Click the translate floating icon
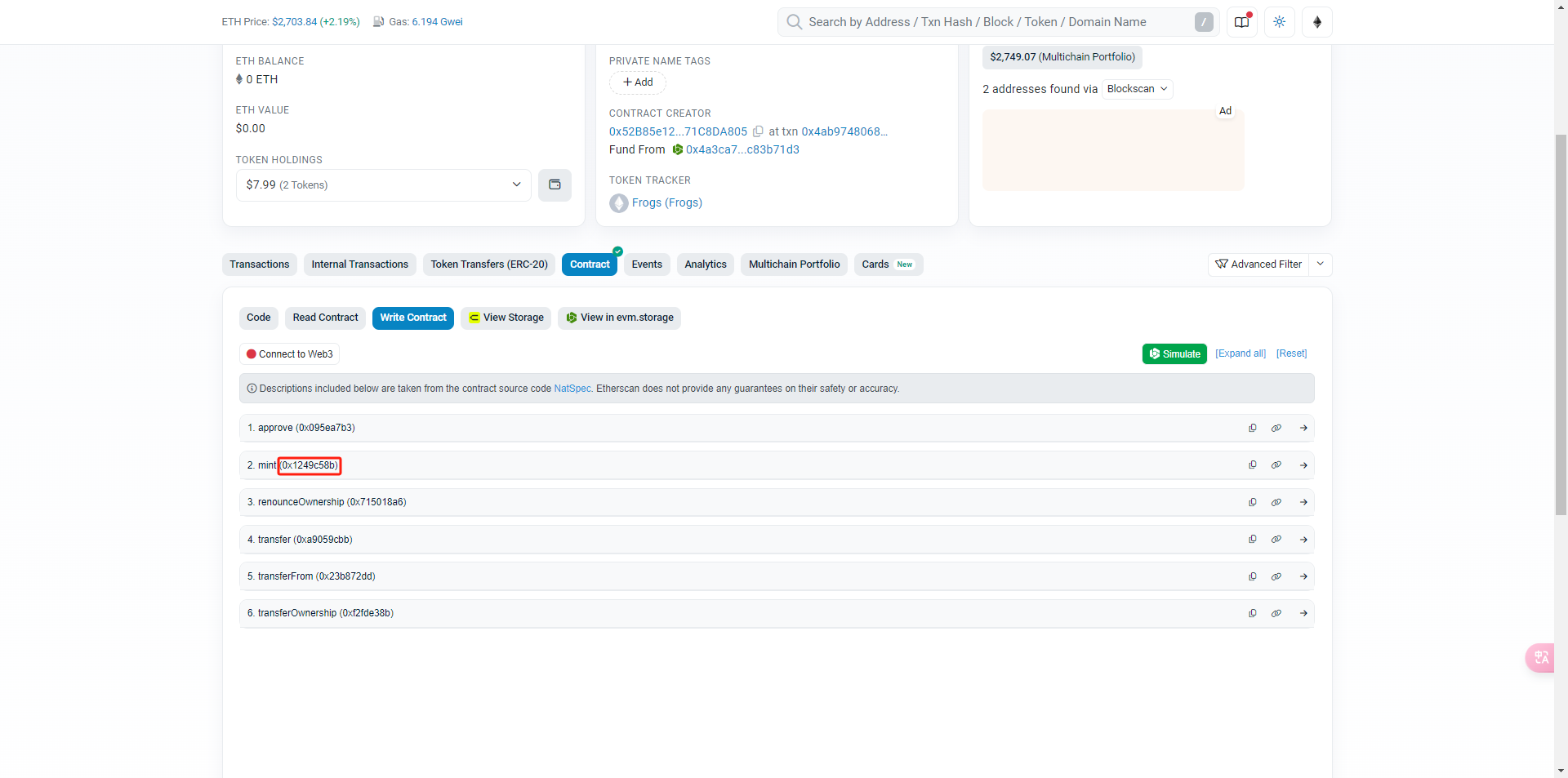Screen dimensions: 1568x778 tap(1541, 658)
